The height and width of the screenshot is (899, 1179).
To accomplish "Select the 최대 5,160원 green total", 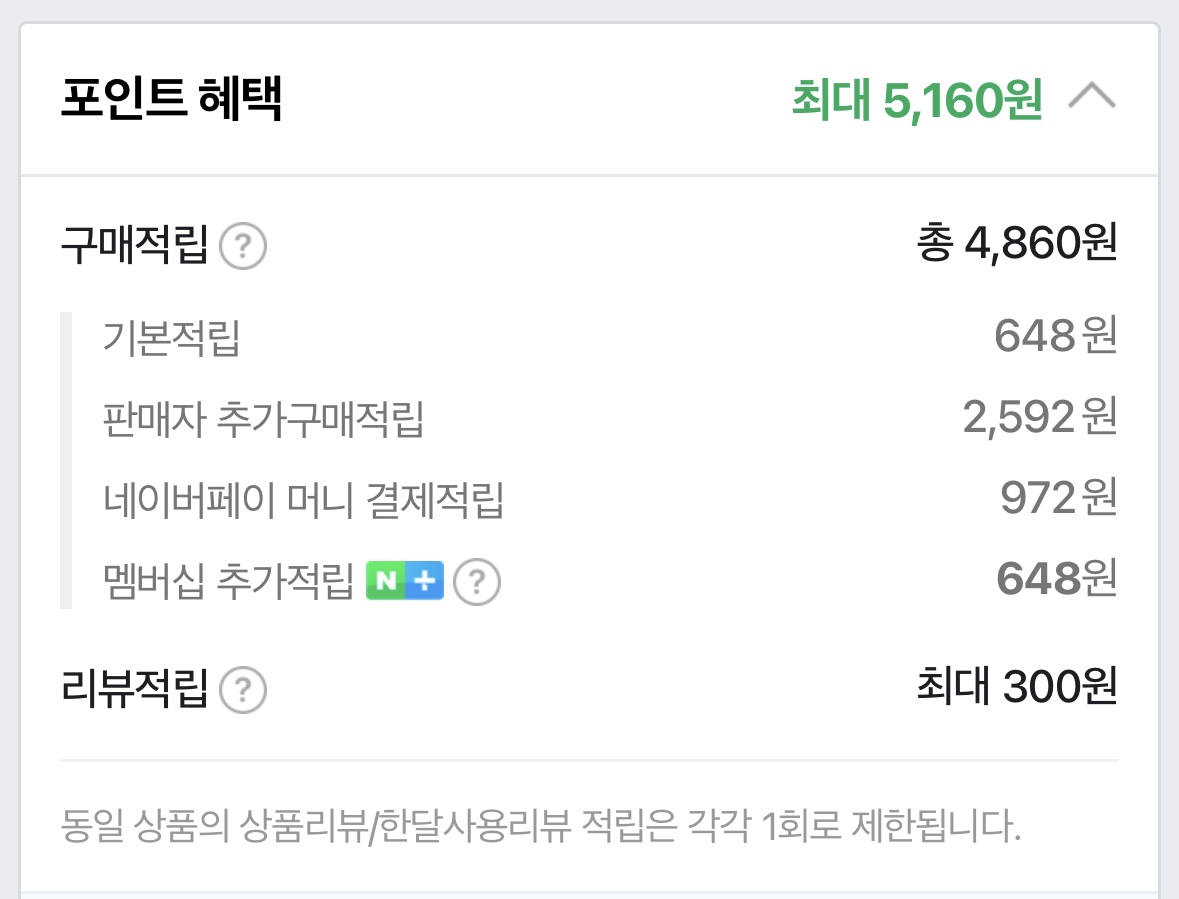I will (917, 99).
